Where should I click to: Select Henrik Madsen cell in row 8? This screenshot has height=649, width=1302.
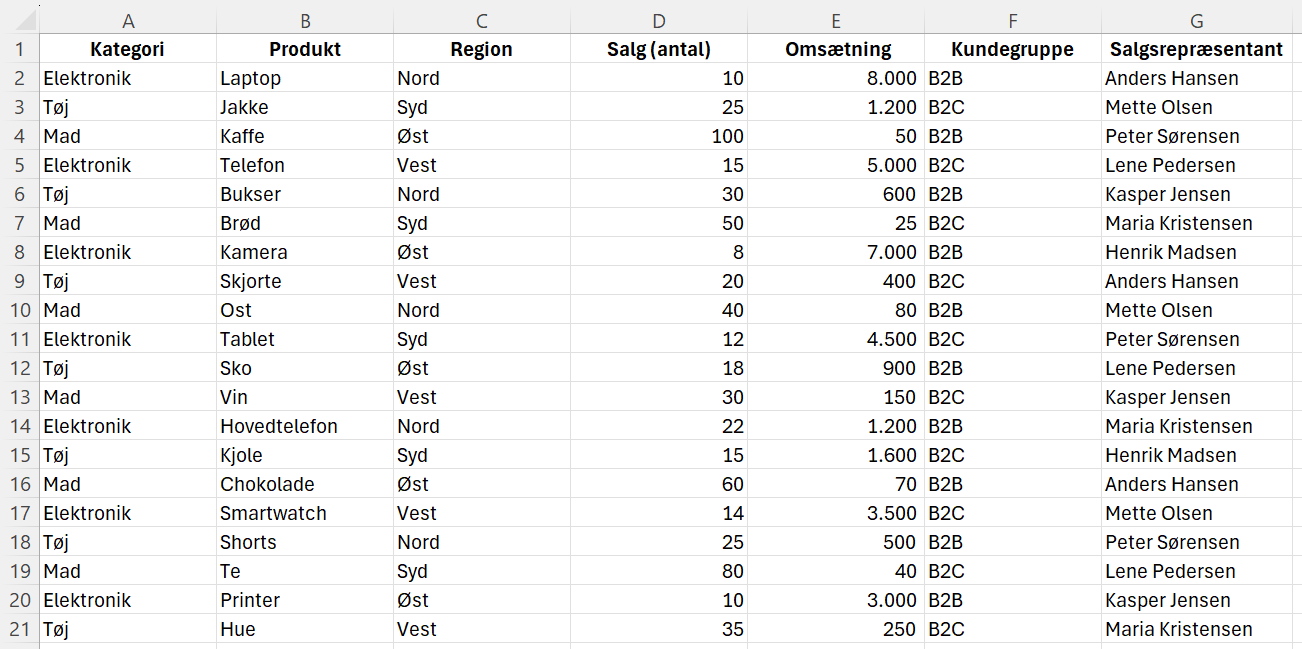click(1197, 252)
